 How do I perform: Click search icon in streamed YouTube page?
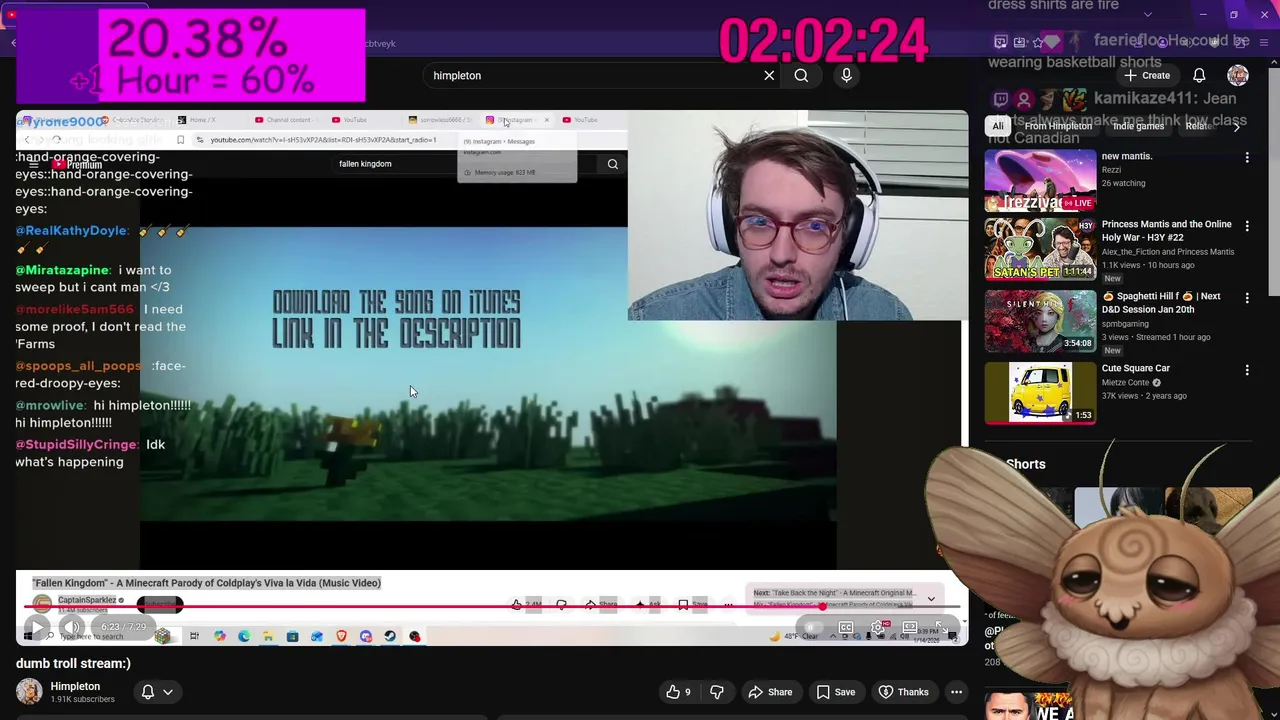612,164
